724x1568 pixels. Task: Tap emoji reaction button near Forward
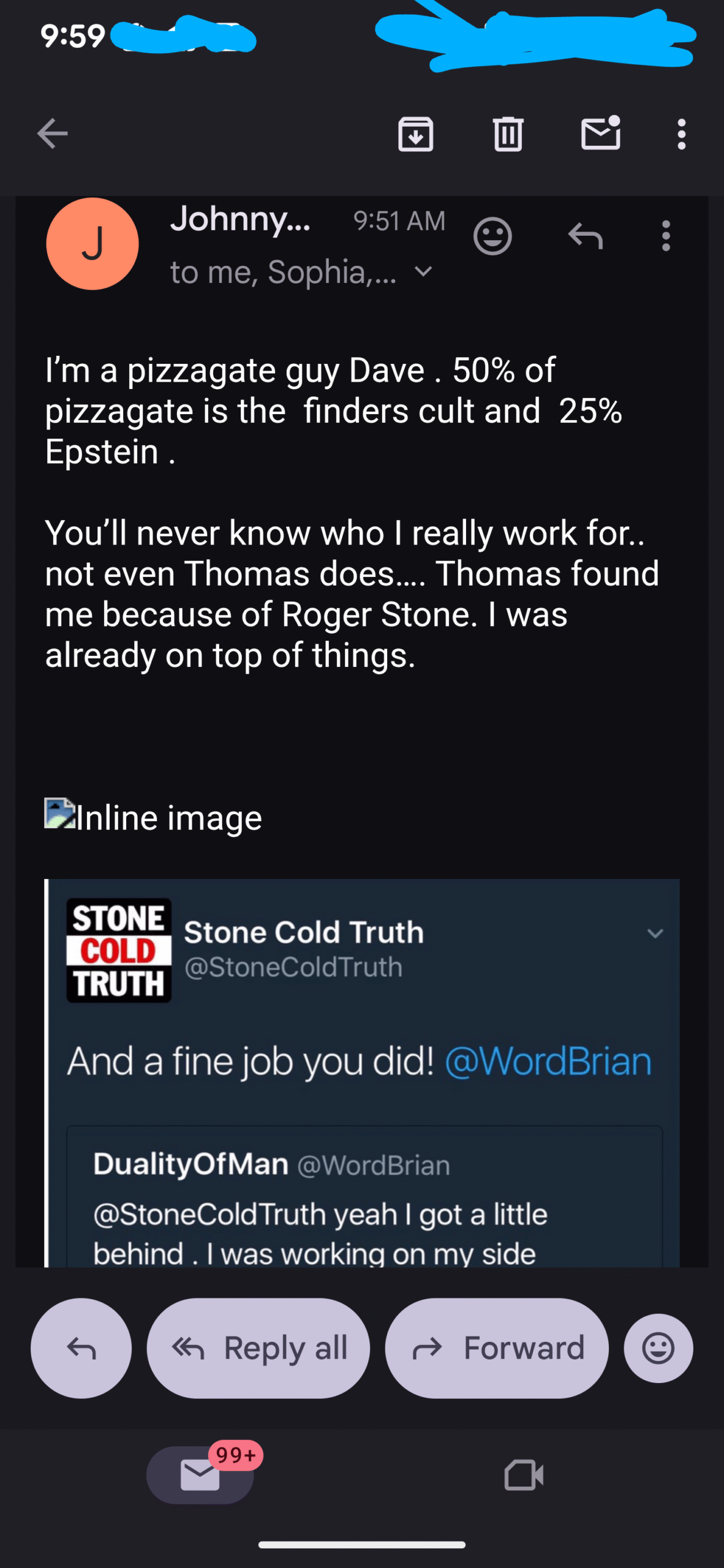pos(658,1348)
